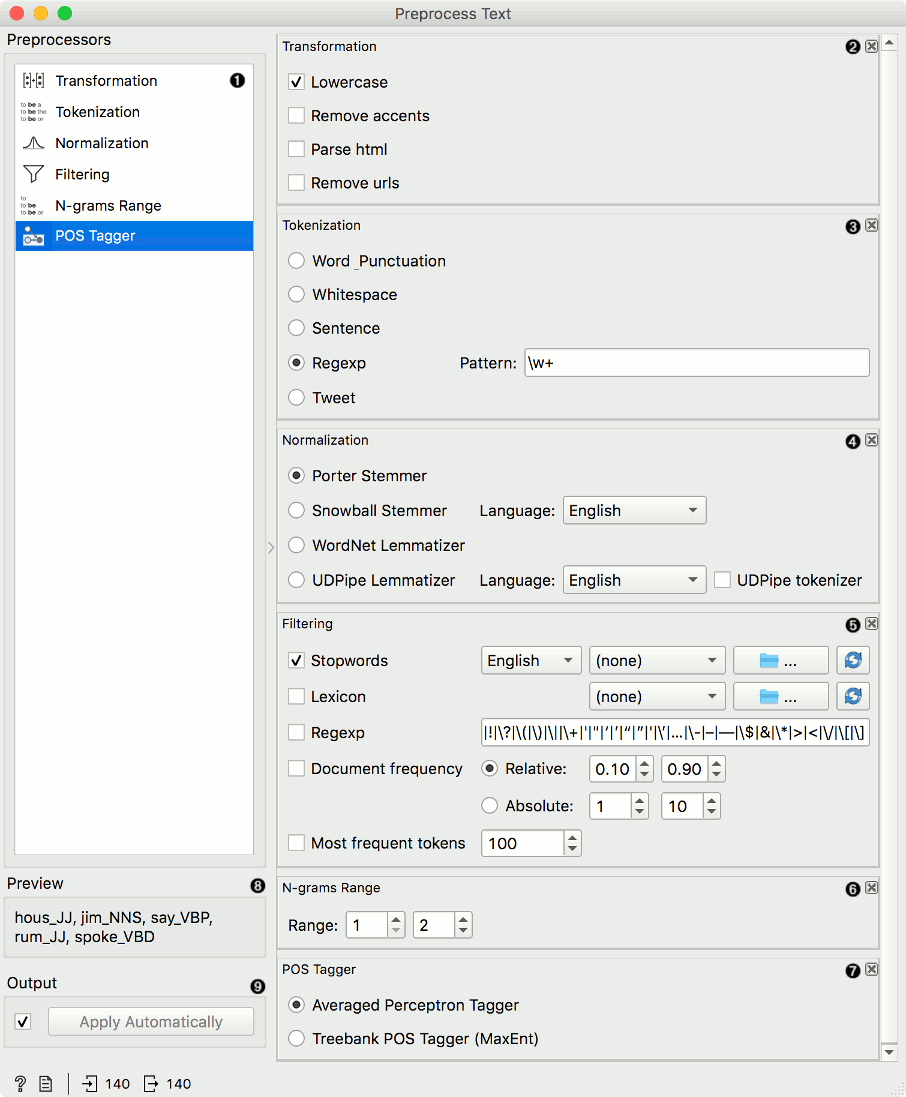Image resolution: width=906 pixels, height=1097 pixels.
Task: Expand the Lexicon (none) file dropdown
Action: [x=656, y=697]
